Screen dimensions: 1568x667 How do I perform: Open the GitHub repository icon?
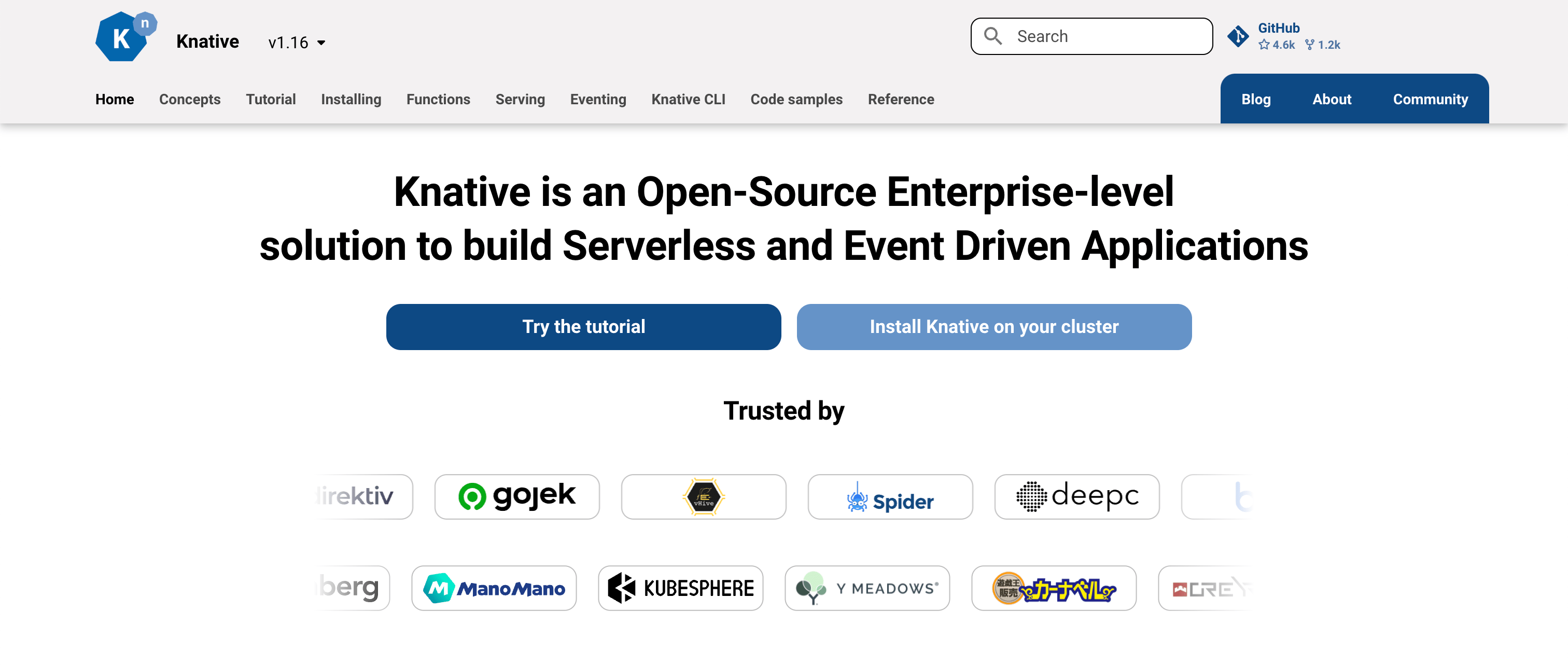(x=1238, y=36)
